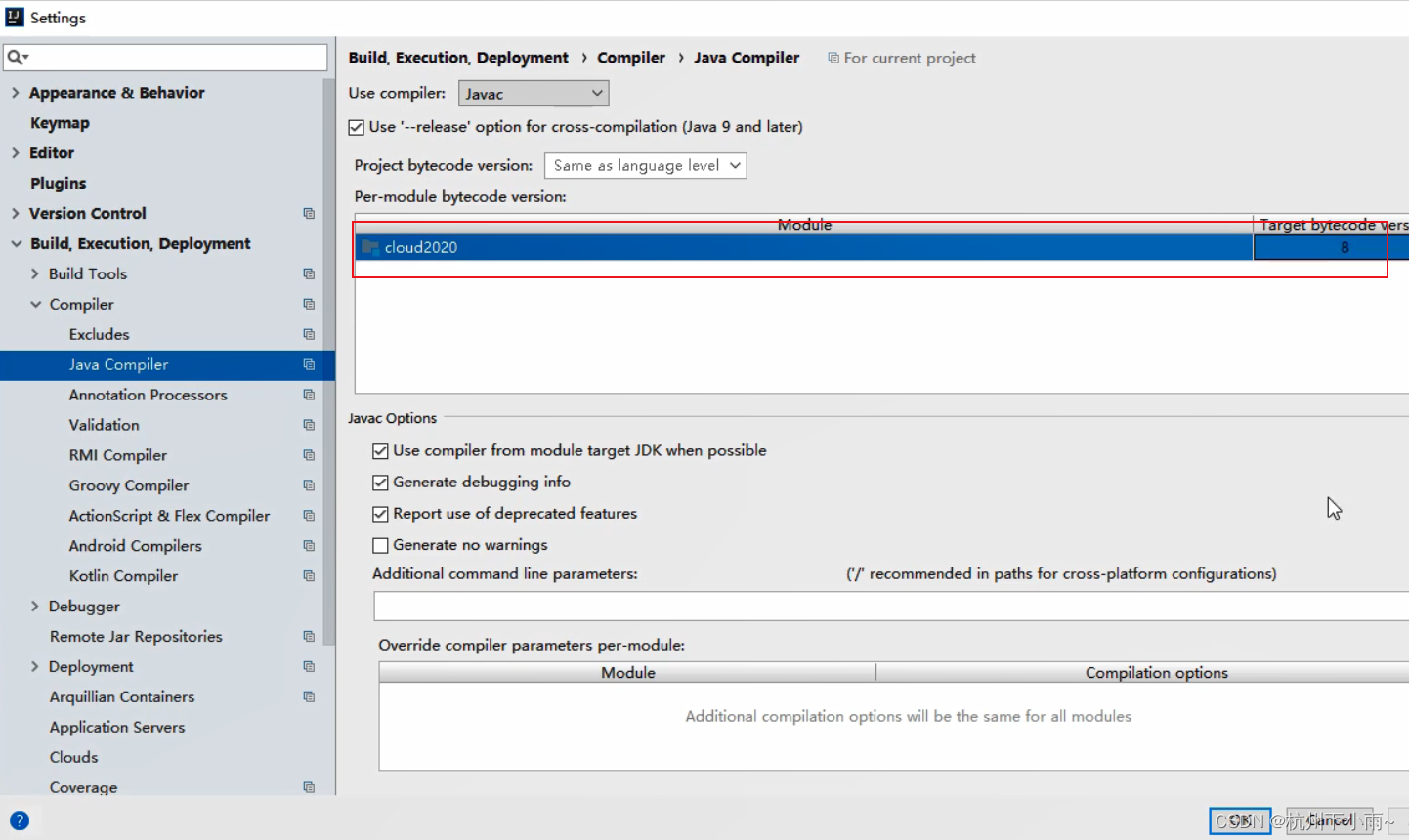This screenshot has height=840, width=1409.
Task: Collapse Build, Execution, Deployment section
Action: pos(16,243)
